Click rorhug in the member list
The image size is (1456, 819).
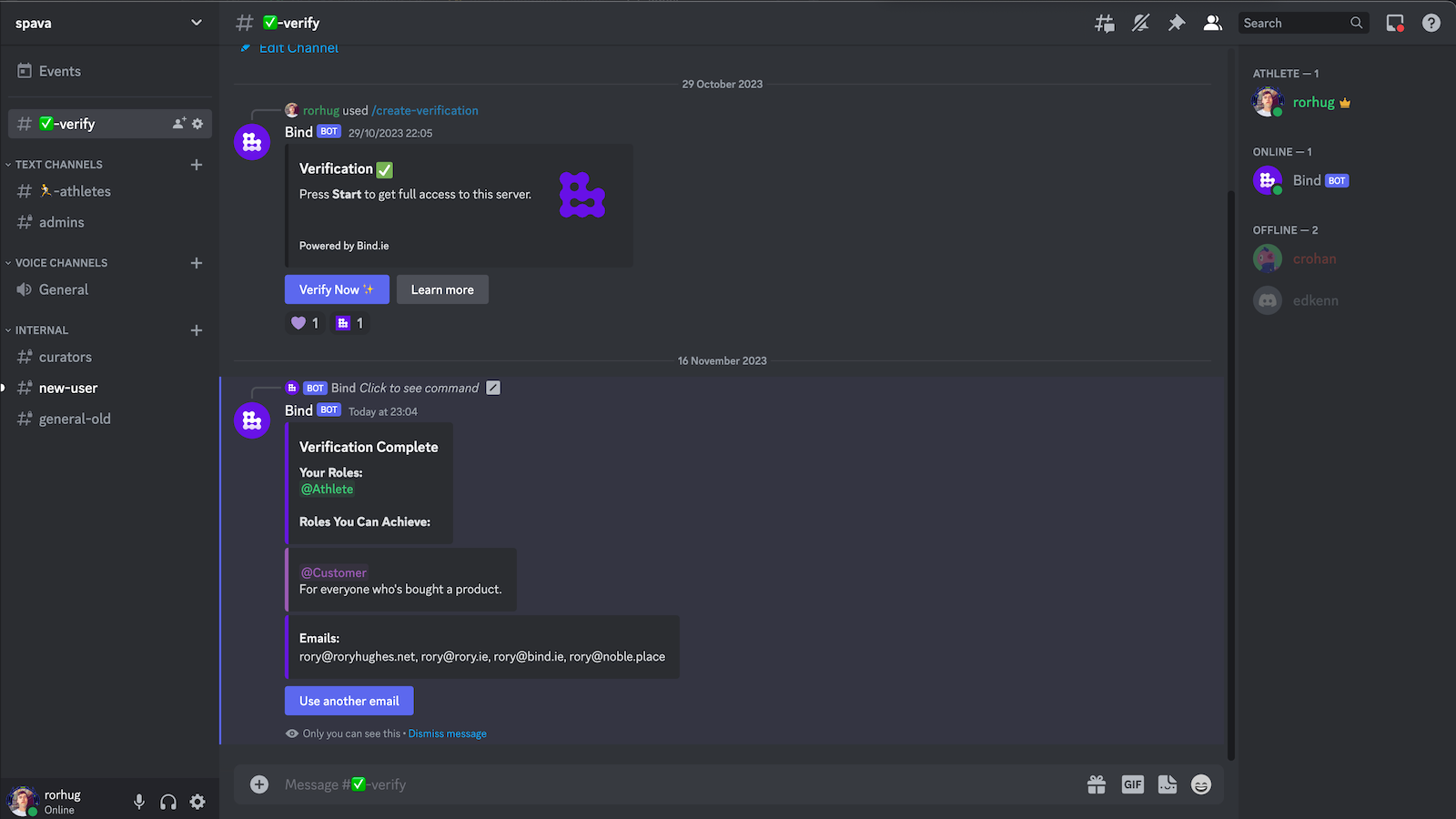tap(1345, 102)
